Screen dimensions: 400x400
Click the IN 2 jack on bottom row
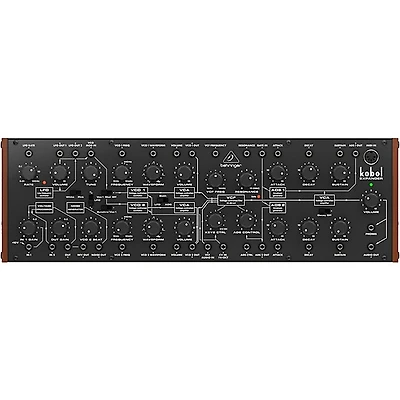tap(52, 247)
